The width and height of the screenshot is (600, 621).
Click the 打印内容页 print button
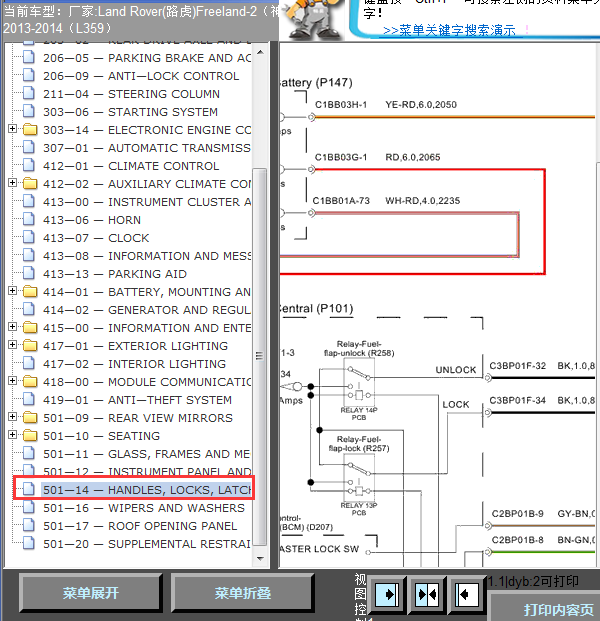click(558, 609)
